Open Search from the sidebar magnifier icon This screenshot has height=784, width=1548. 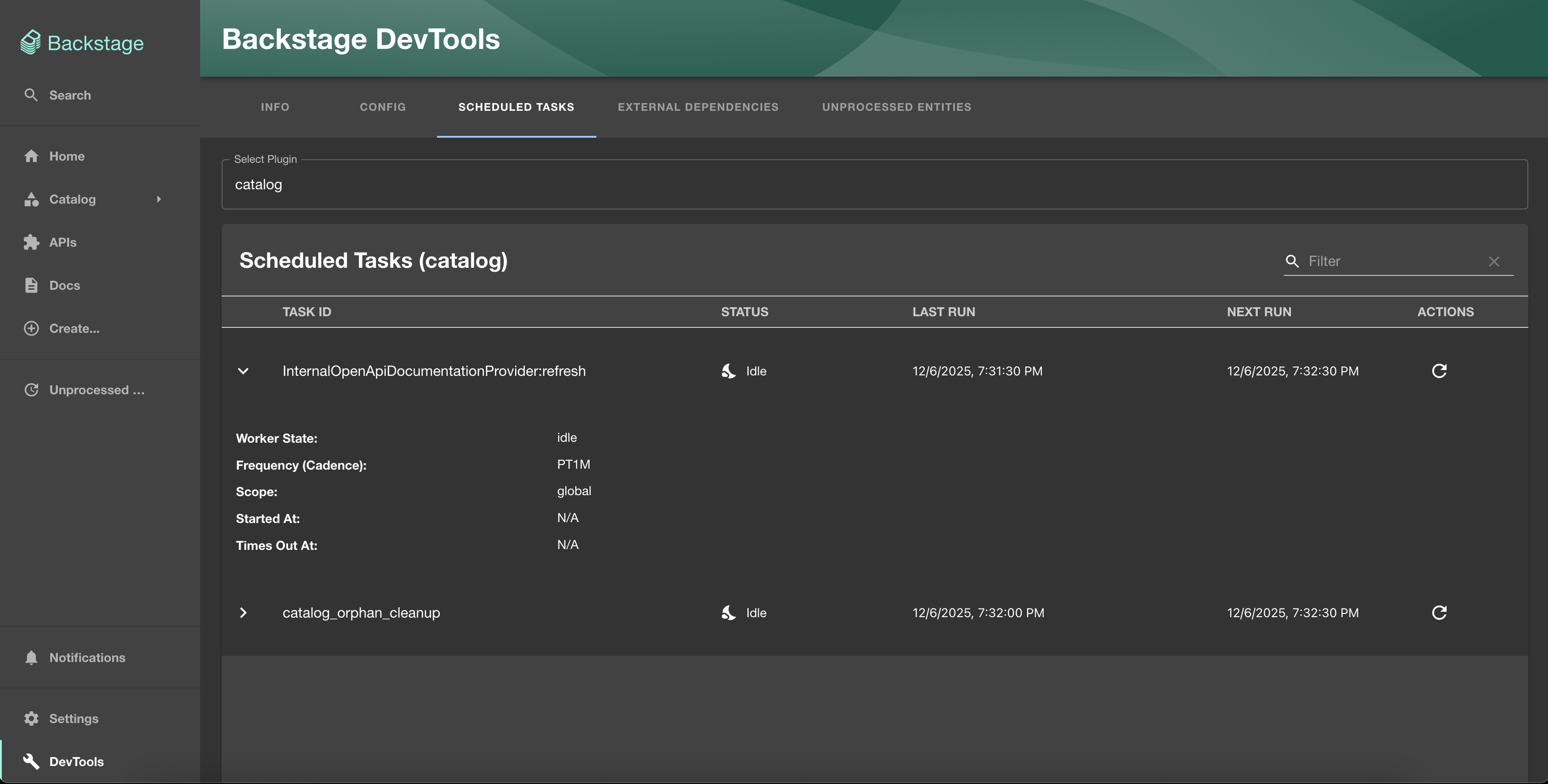[x=31, y=95]
